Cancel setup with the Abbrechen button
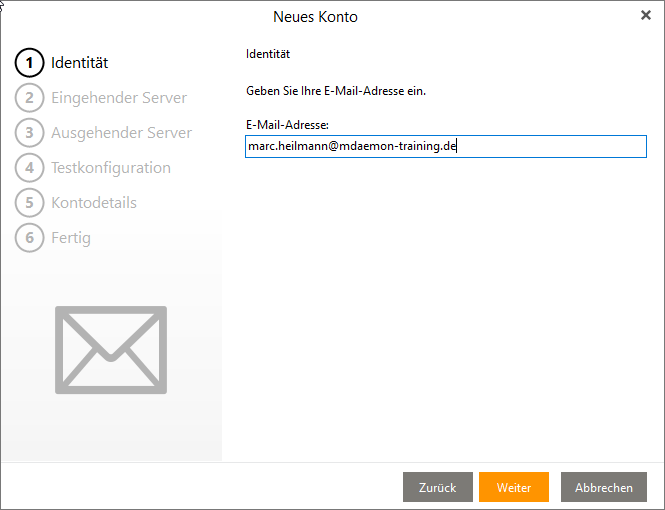This screenshot has height=510, width=665. click(x=603, y=487)
